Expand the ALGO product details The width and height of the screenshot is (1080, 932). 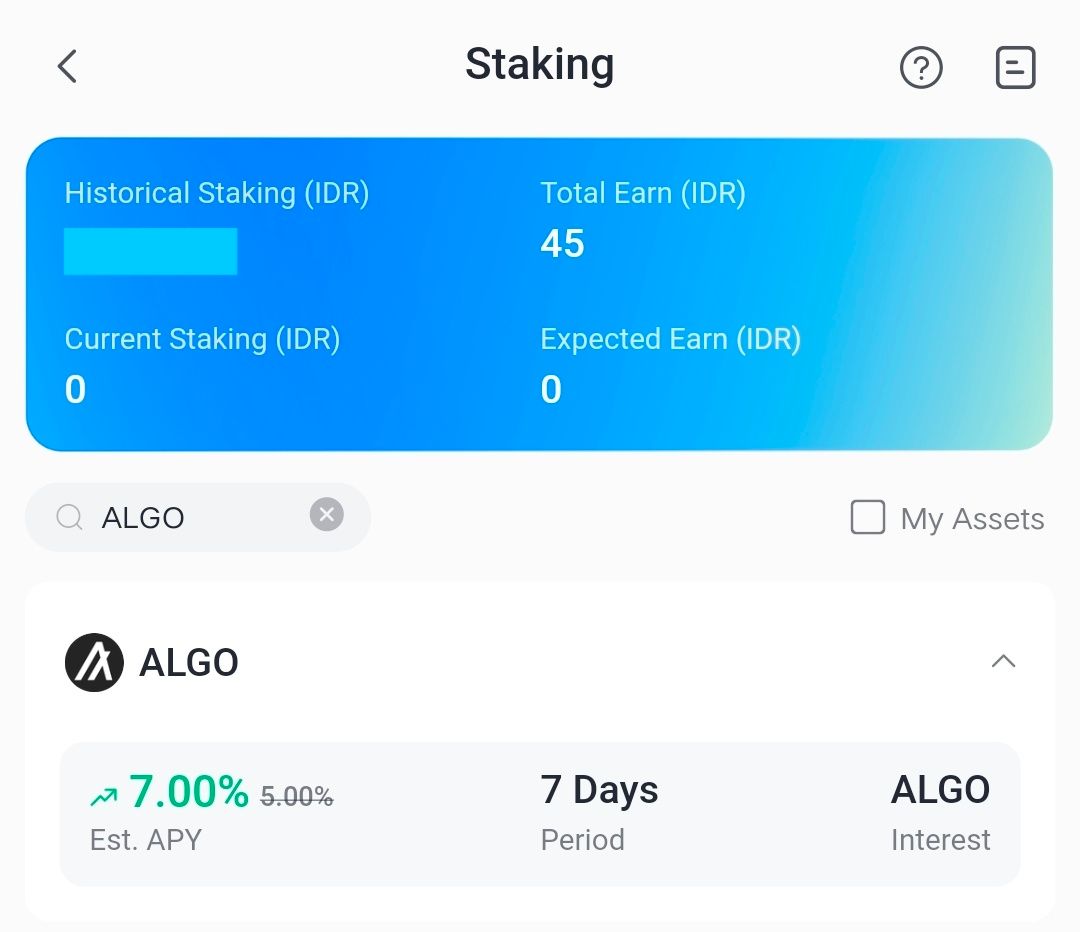pos(1004,661)
